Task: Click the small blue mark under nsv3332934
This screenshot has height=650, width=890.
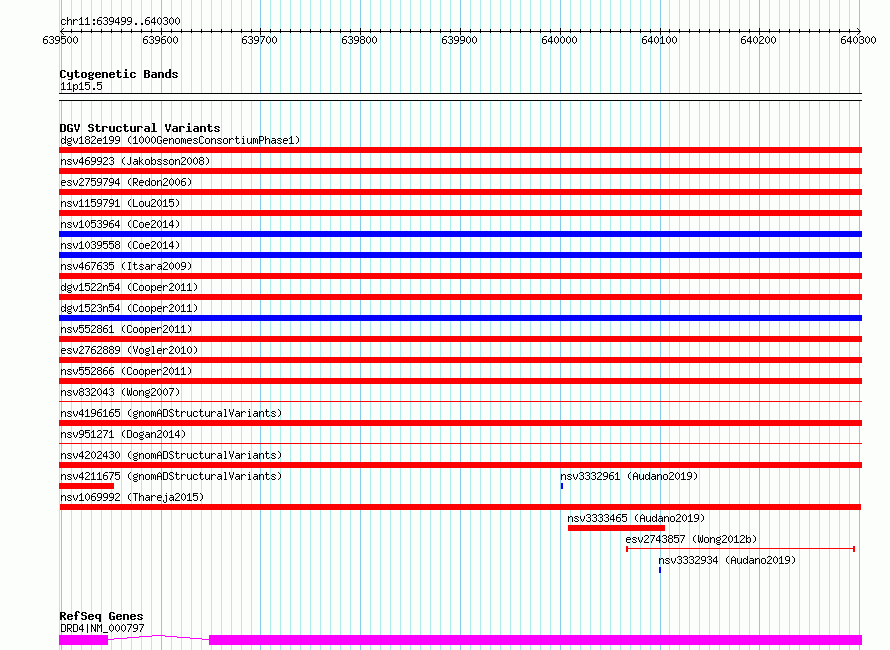Action: click(x=660, y=570)
